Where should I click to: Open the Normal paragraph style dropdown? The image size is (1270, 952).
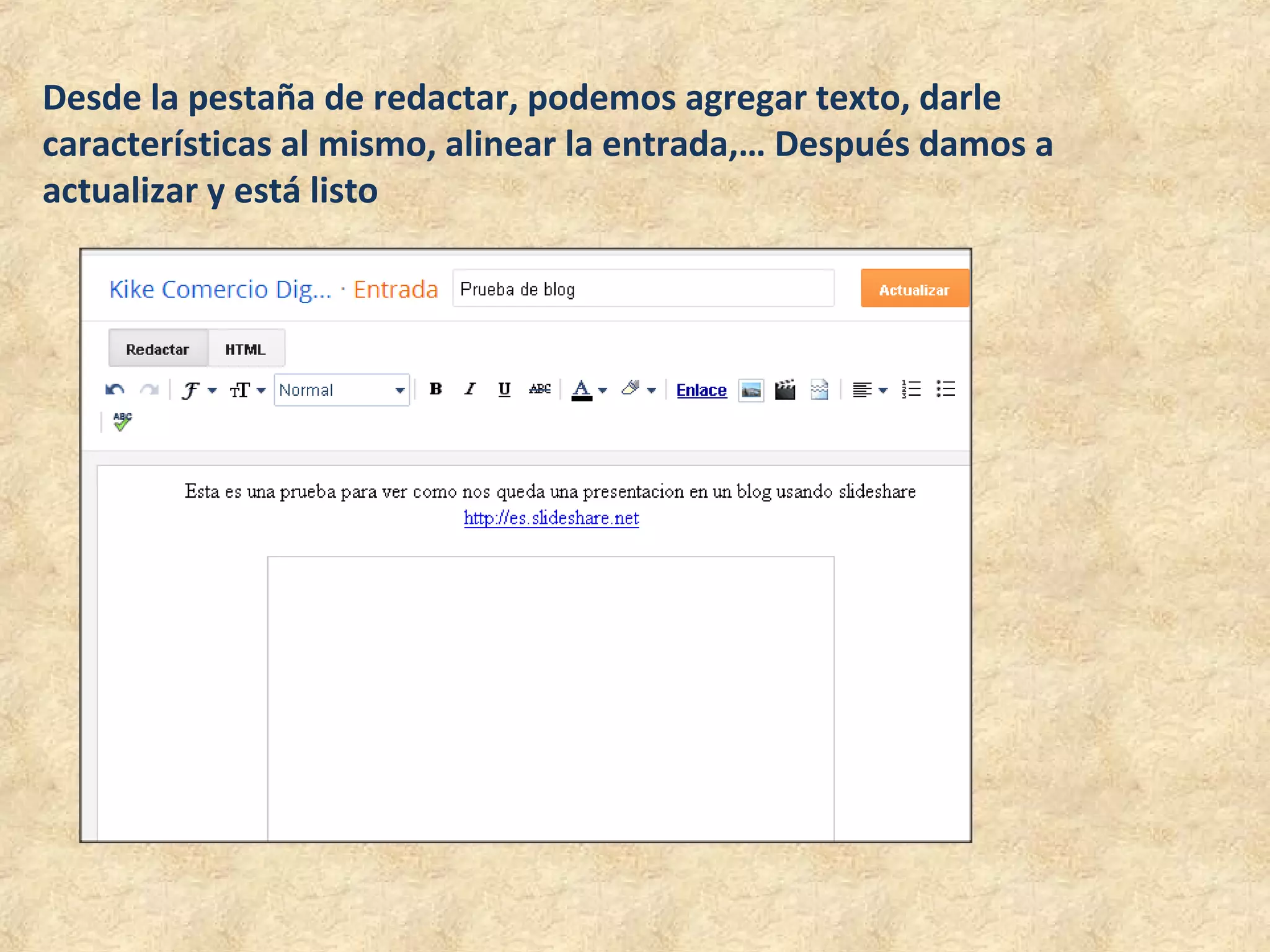coord(342,390)
